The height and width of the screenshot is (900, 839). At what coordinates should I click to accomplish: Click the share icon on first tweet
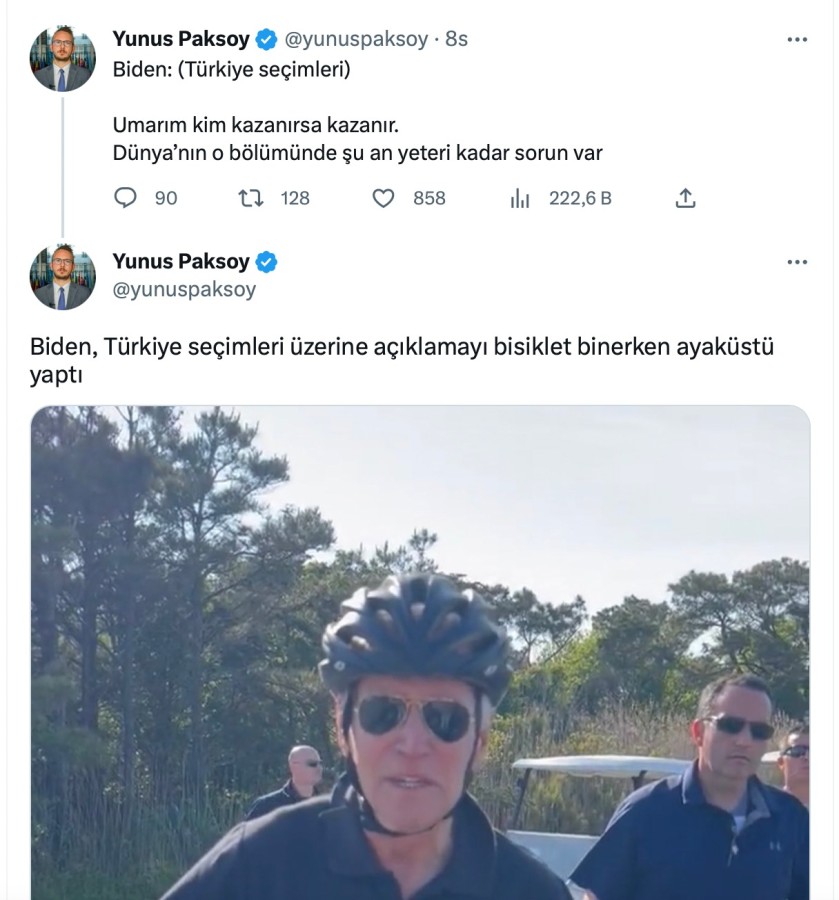click(685, 198)
